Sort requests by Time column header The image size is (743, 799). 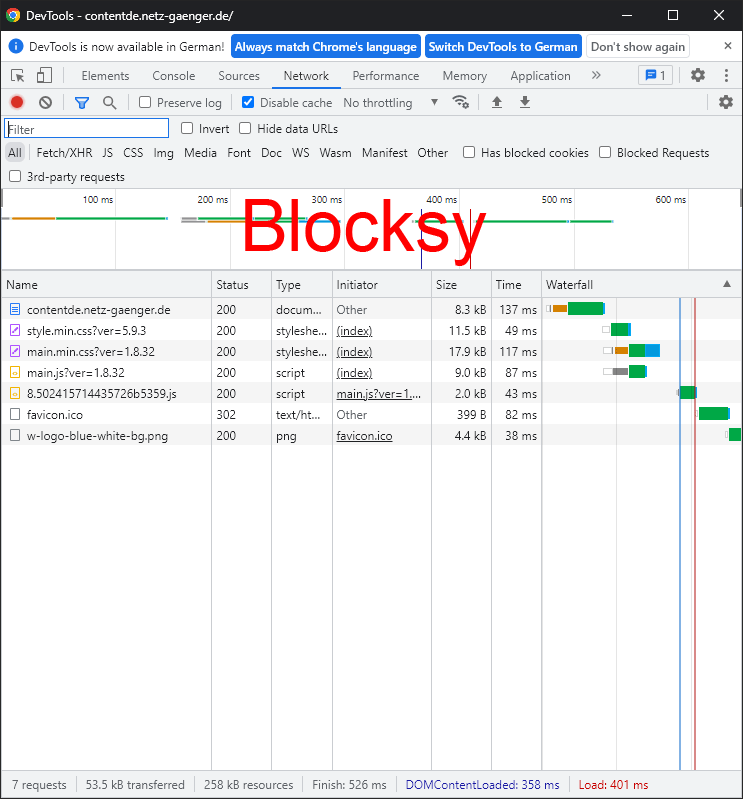point(516,284)
